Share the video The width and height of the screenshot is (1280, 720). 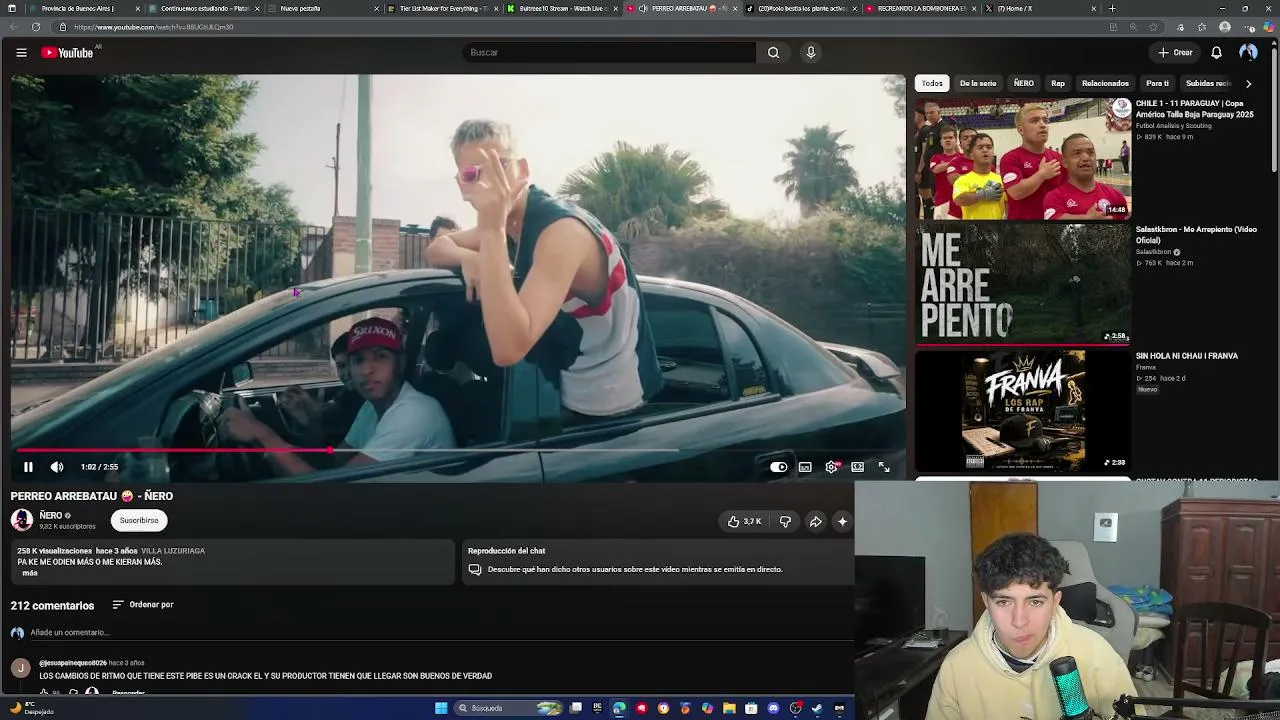tap(816, 521)
